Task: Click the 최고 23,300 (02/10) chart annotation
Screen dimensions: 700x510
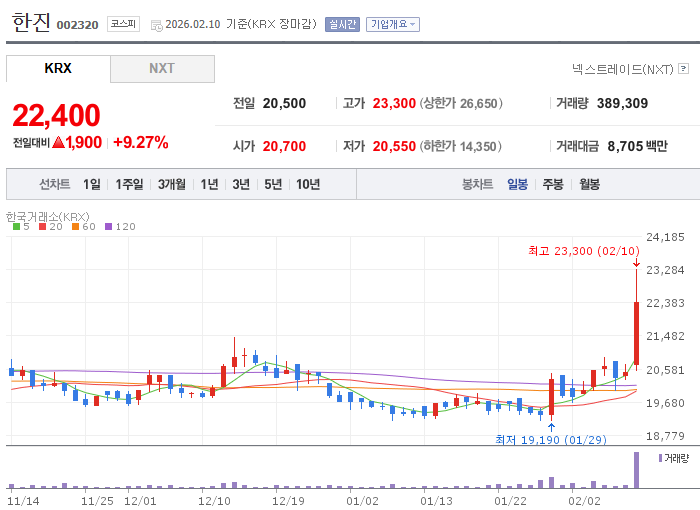Action: coord(584,251)
